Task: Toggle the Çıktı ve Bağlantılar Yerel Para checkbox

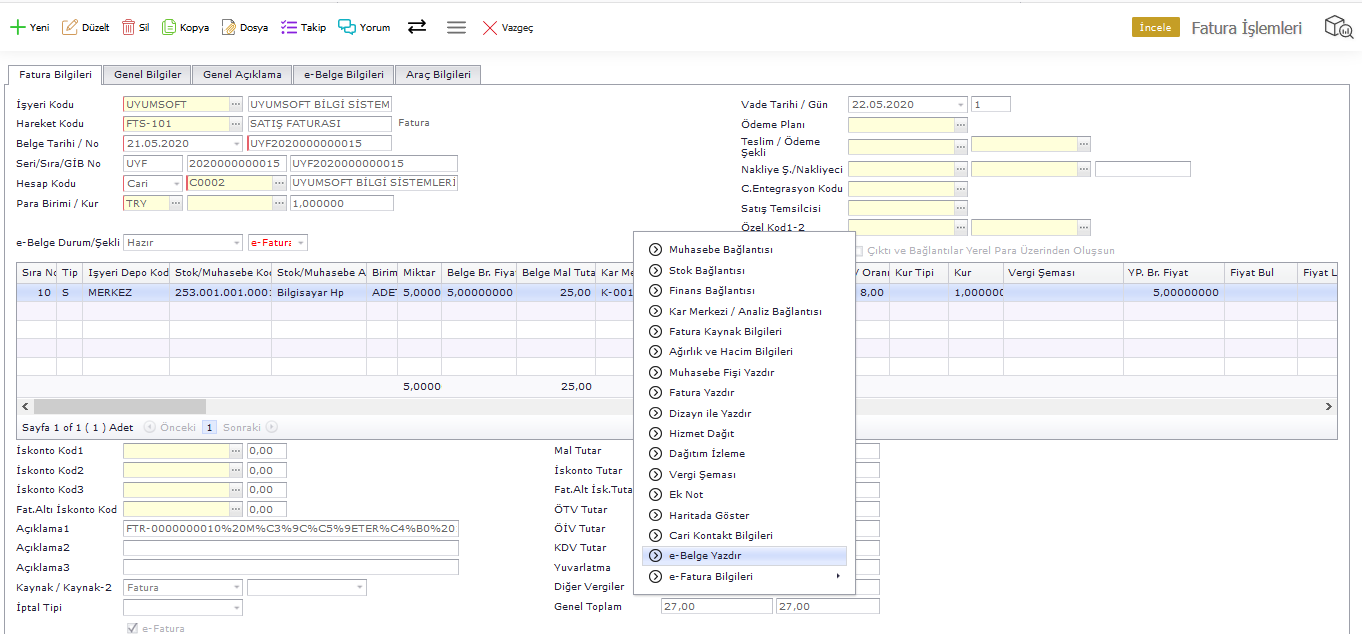Action: [x=858, y=251]
